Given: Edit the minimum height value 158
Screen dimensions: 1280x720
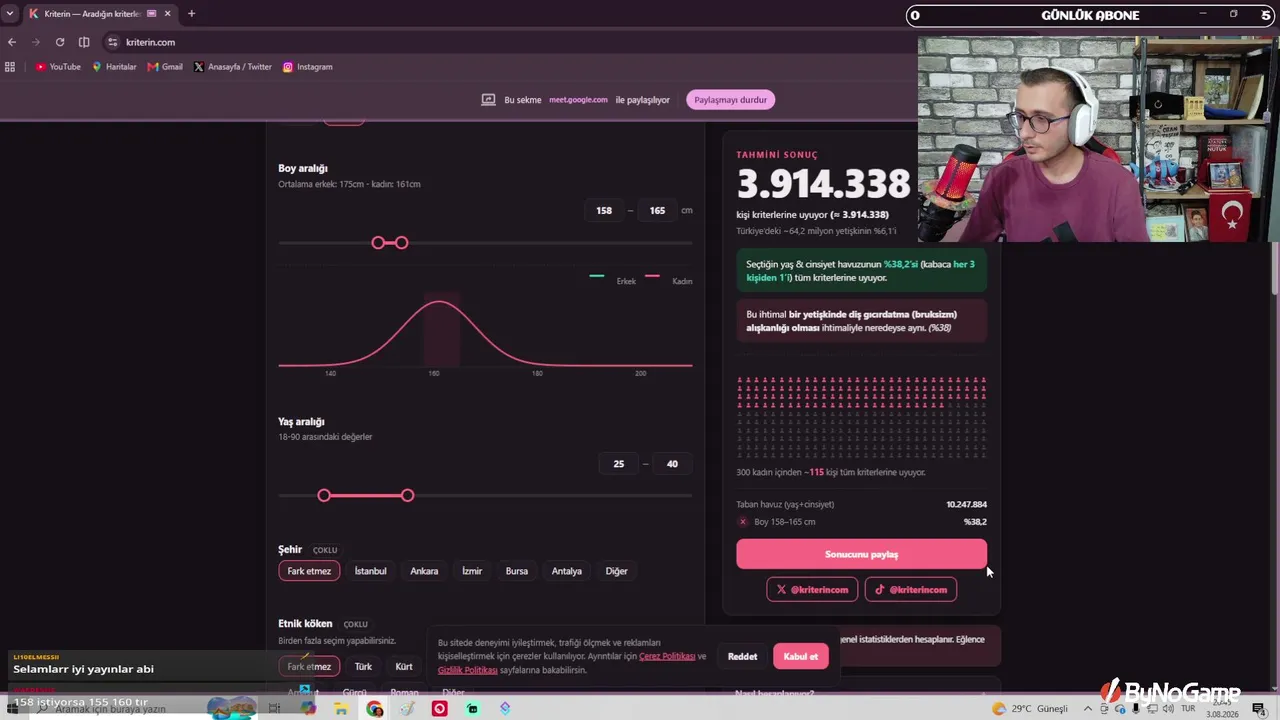Looking at the screenshot, I should point(604,211).
